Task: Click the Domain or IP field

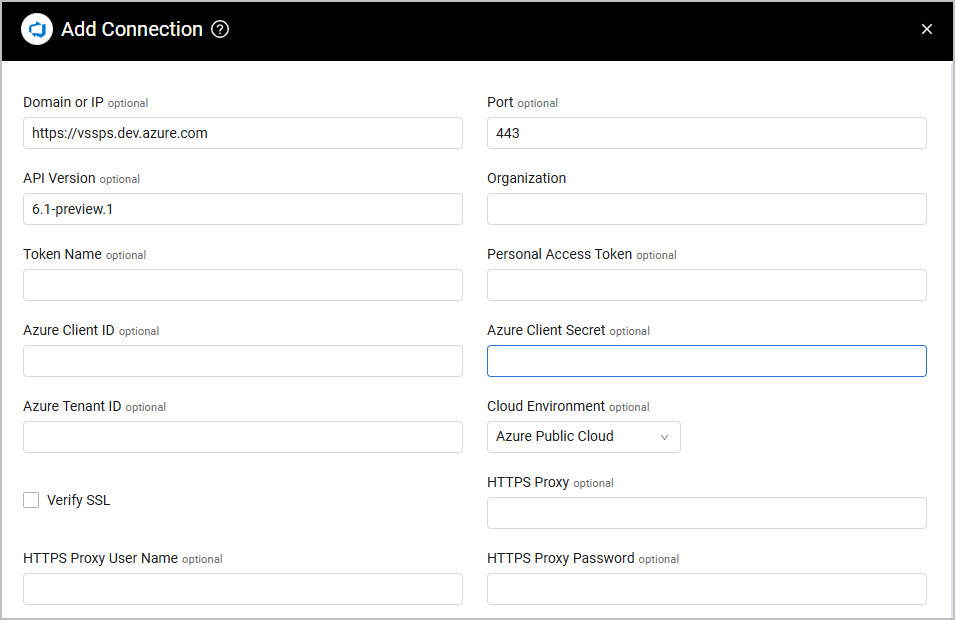Action: coord(242,133)
